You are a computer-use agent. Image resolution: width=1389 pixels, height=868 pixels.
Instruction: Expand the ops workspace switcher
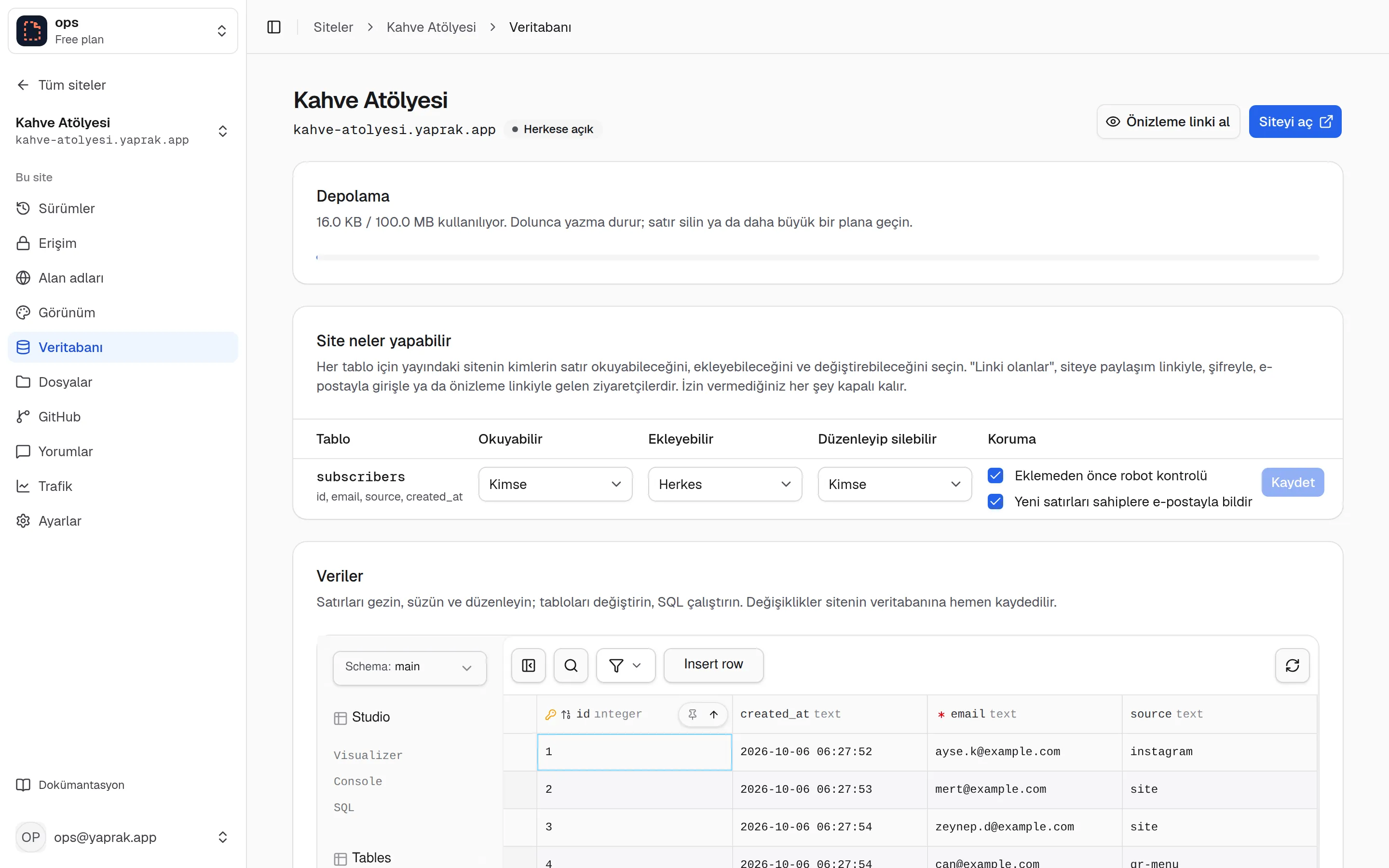click(x=221, y=31)
